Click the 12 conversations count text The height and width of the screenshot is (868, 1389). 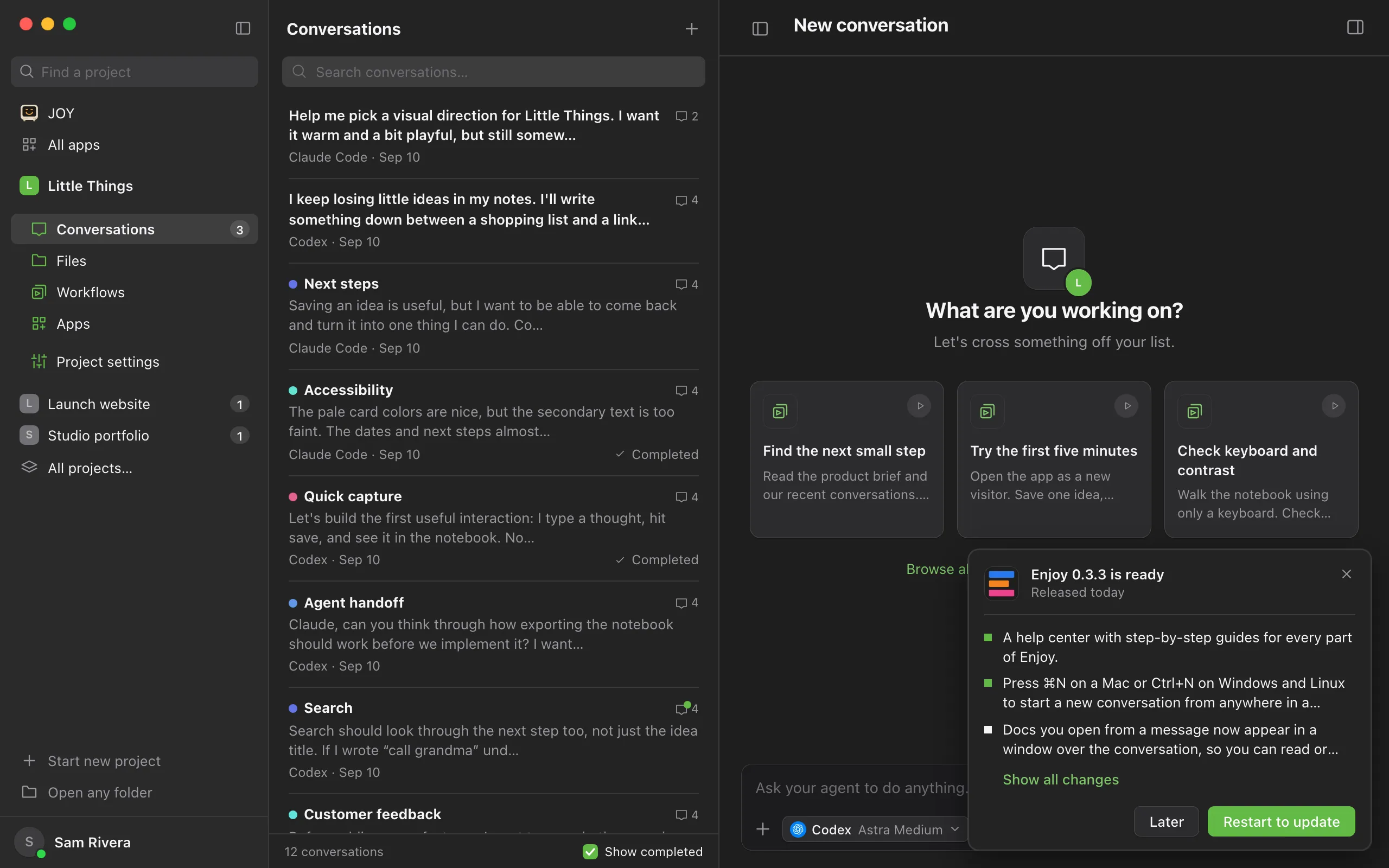[x=334, y=851]
